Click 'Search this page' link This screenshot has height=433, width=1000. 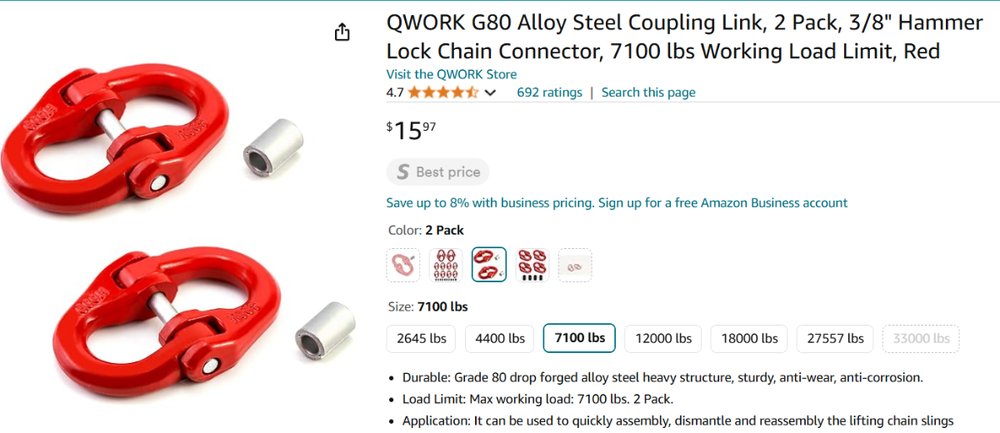[648, 93]
